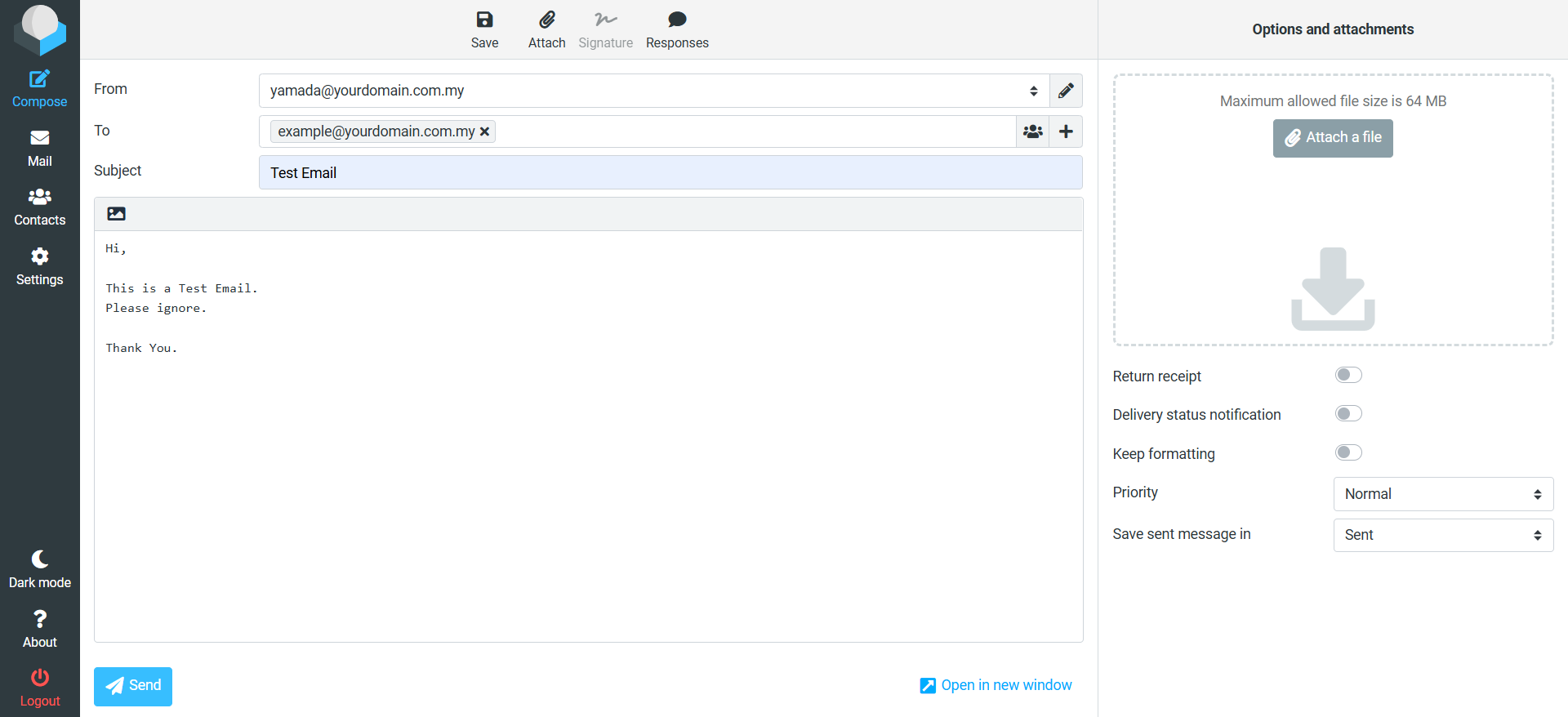This screenshot has height=717, width=1568.
Task: Remove recipient example@yourdomain.com.my with the x
Action: tap(484, 131)
